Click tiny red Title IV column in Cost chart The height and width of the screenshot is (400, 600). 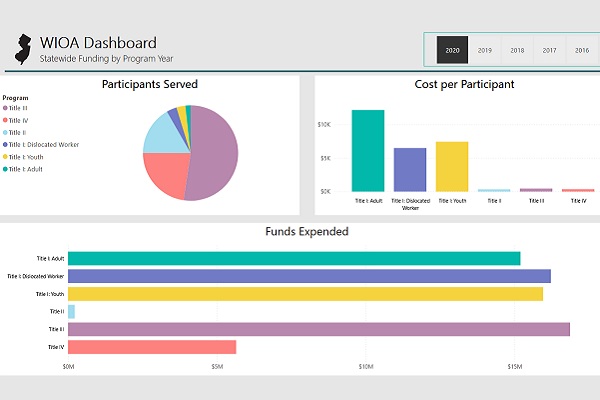point(578,190)
